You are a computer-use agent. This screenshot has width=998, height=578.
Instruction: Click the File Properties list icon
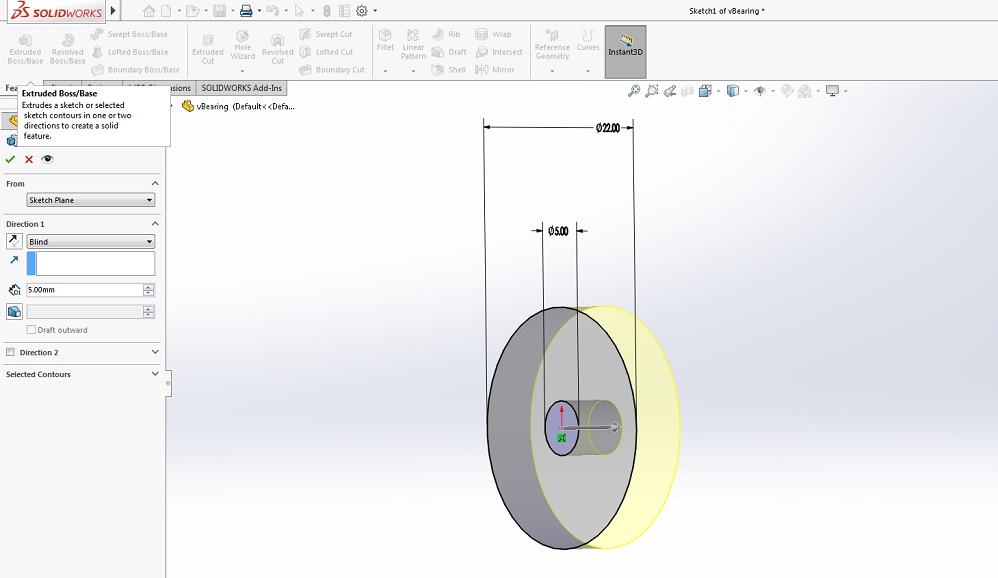pos(344,11)
